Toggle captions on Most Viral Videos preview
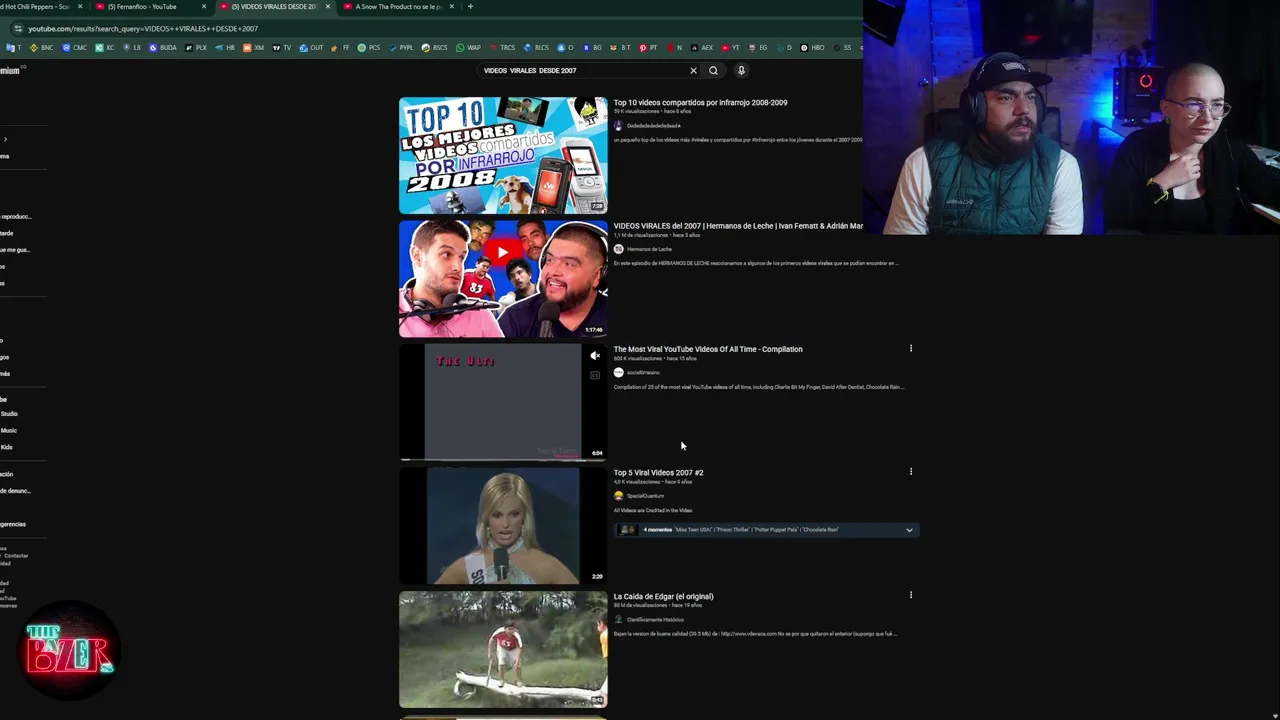 (595, 375)
